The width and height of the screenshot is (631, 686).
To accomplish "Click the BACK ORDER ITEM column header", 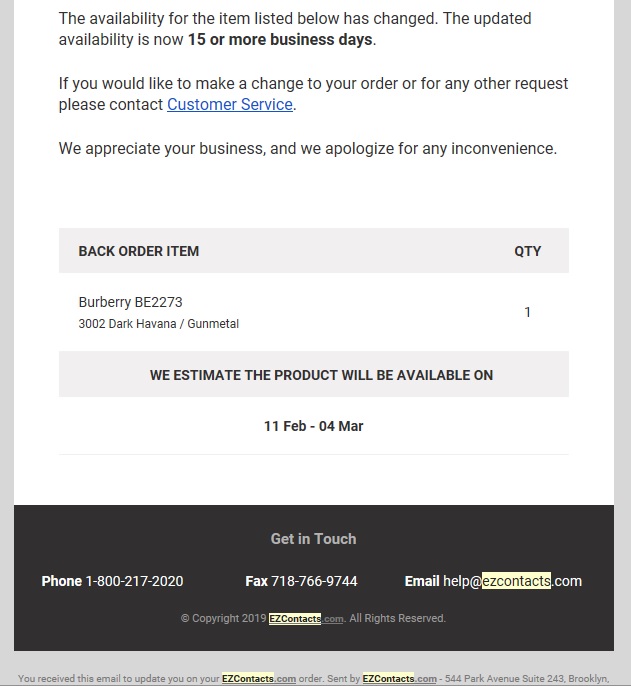I will (139, 251).
